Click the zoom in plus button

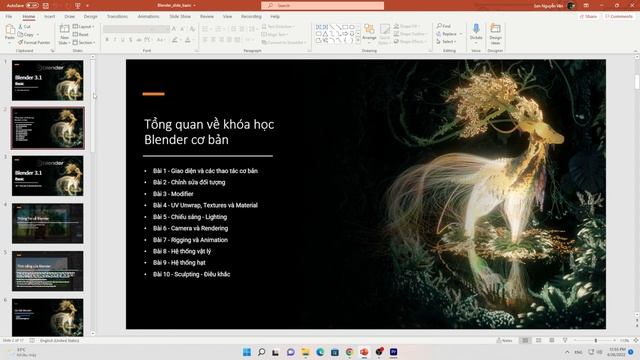614,340
